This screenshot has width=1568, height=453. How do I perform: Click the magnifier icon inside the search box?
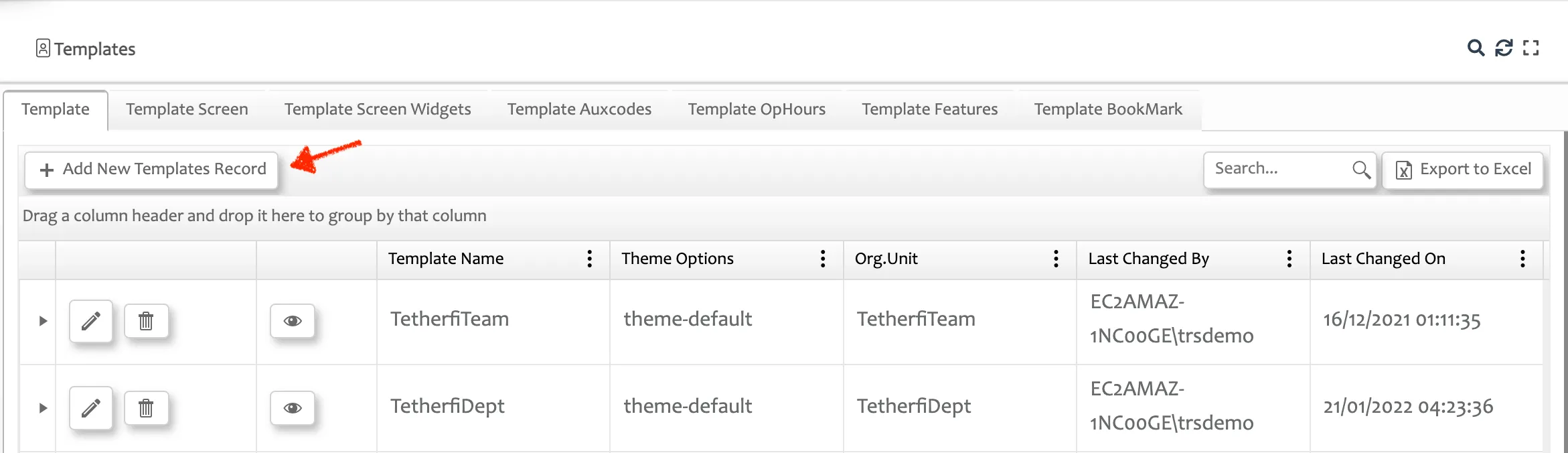tap(1361, 170)
